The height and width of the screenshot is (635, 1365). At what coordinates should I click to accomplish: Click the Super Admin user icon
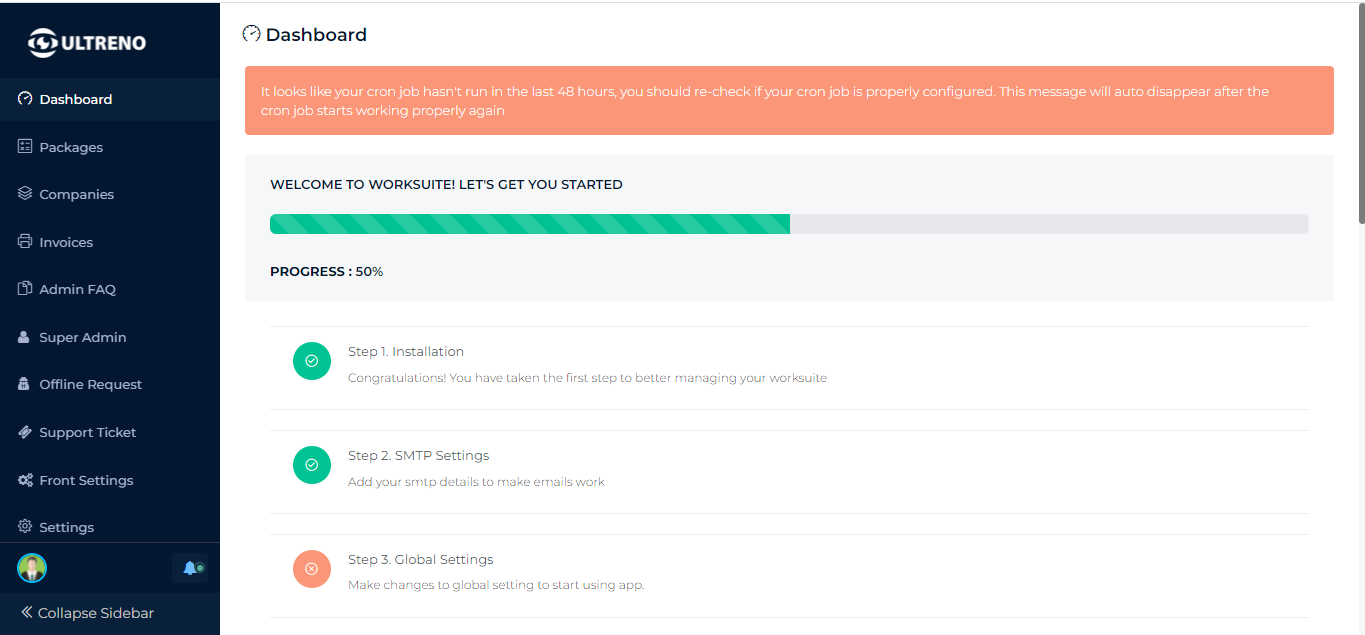[22, 337]
